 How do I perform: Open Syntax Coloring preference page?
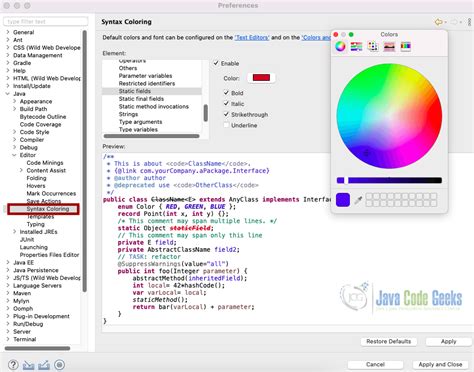(48, 209)
